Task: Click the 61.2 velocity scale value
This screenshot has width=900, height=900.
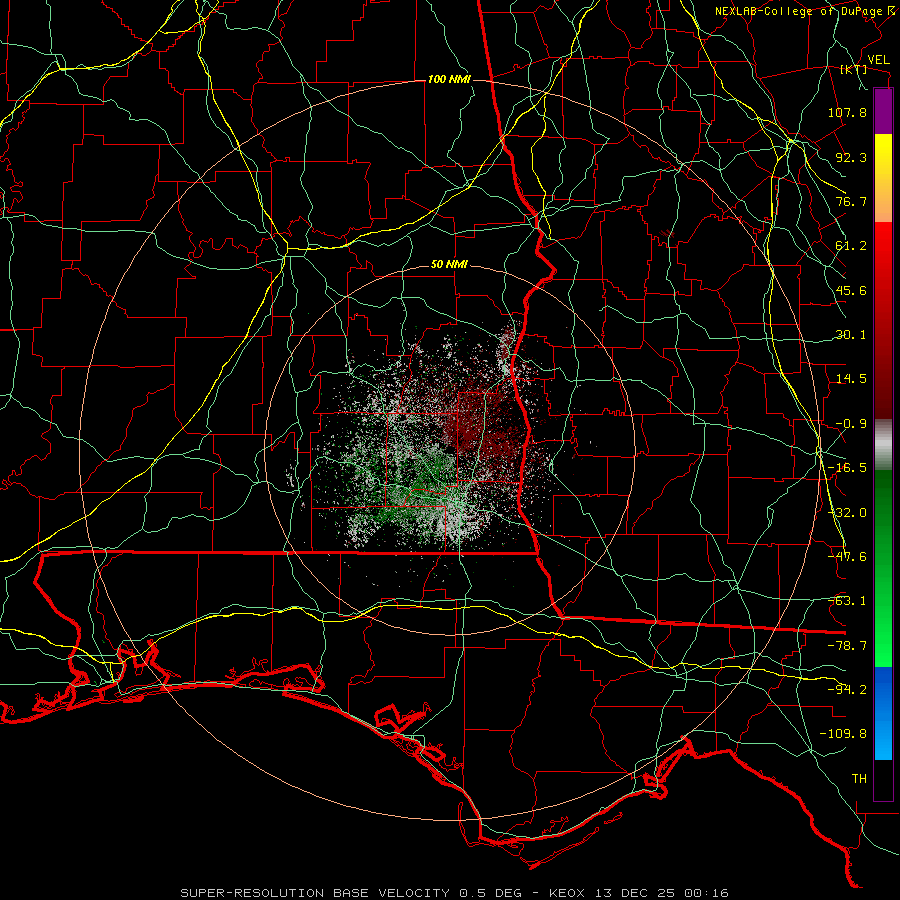Action: tap(851, 246)
